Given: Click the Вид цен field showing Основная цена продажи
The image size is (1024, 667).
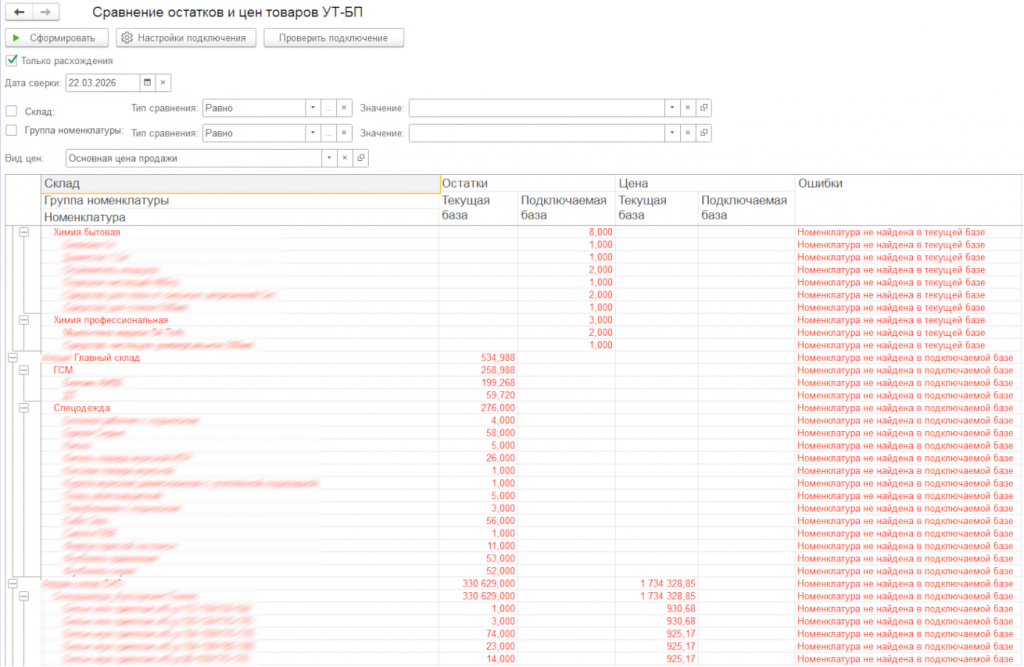Looking at the screenshot, I should point(194,158).
